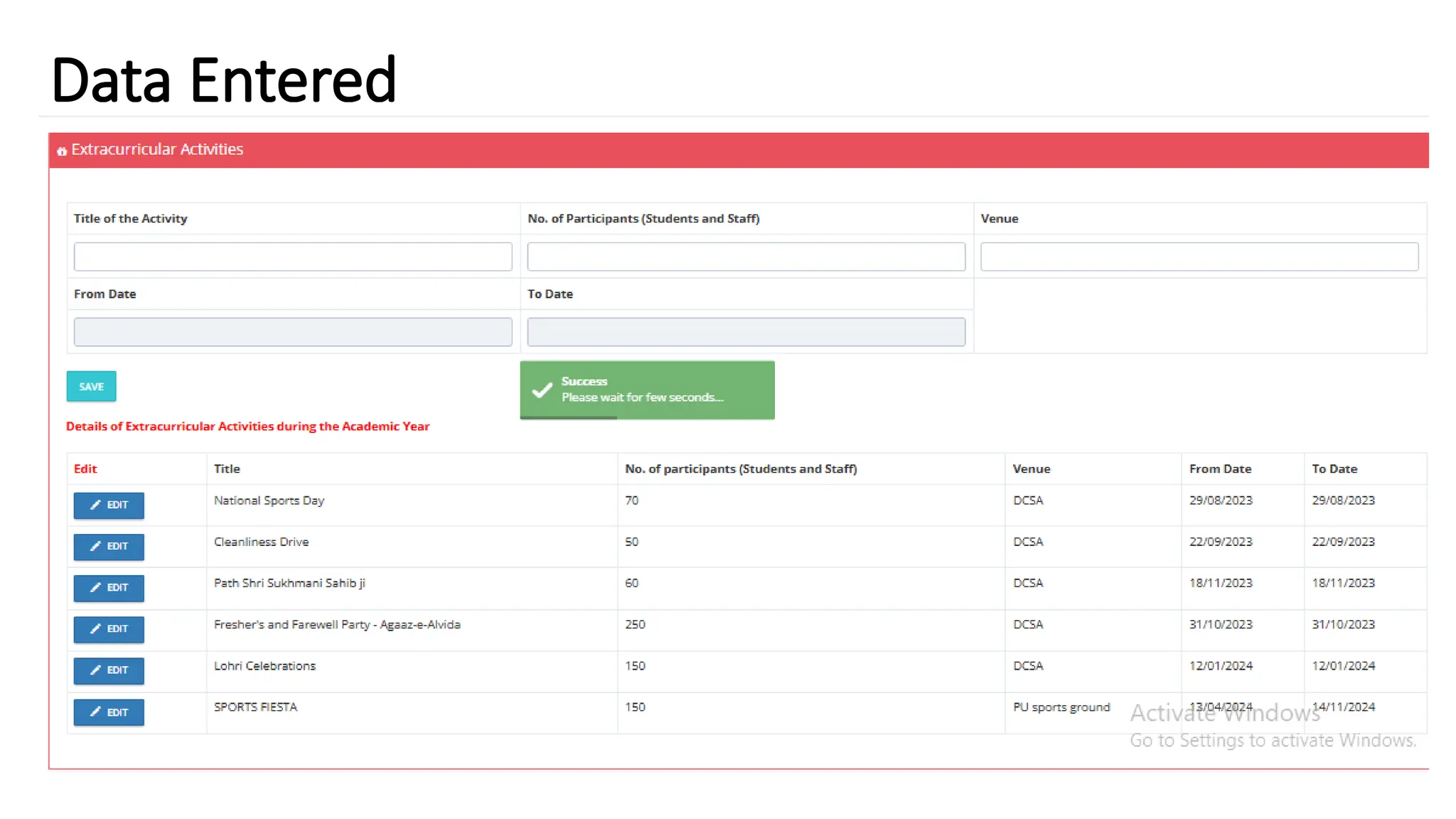Edit the National Sports Day row
This screenshot has height=819, width=1456.
coord(109,505)
